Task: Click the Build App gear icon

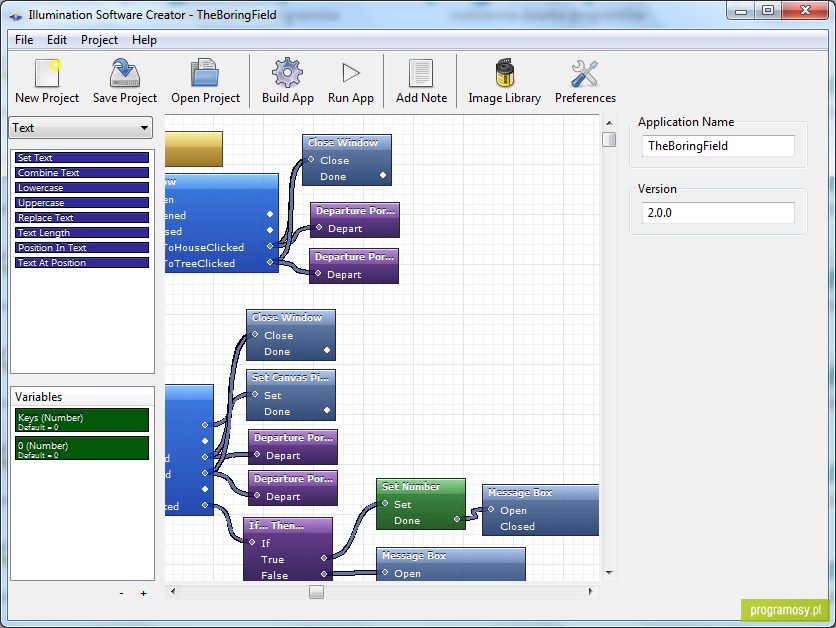Action: pos(287,73)
